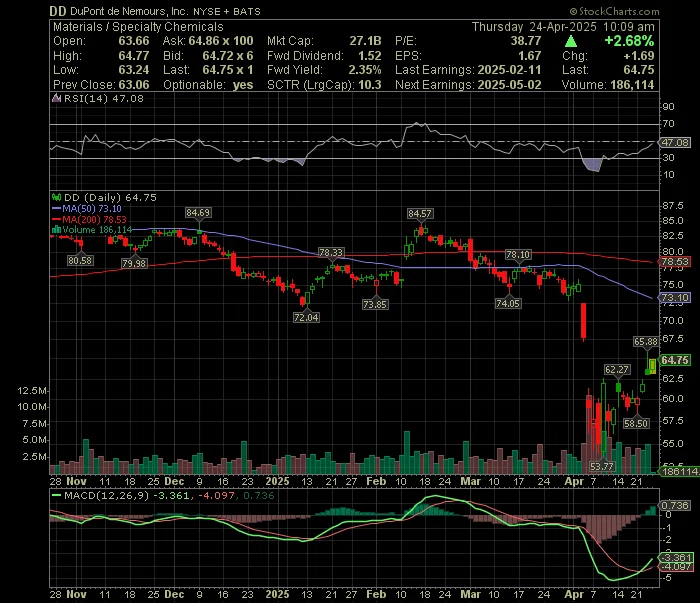Click the 47.08 flag on the RSI axis
Image resolution: width=700 pixels, height=603 pixels.
(675, 142)
